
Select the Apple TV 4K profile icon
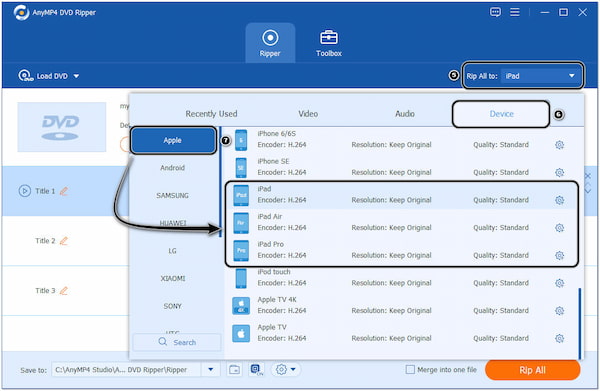[241, 306]
